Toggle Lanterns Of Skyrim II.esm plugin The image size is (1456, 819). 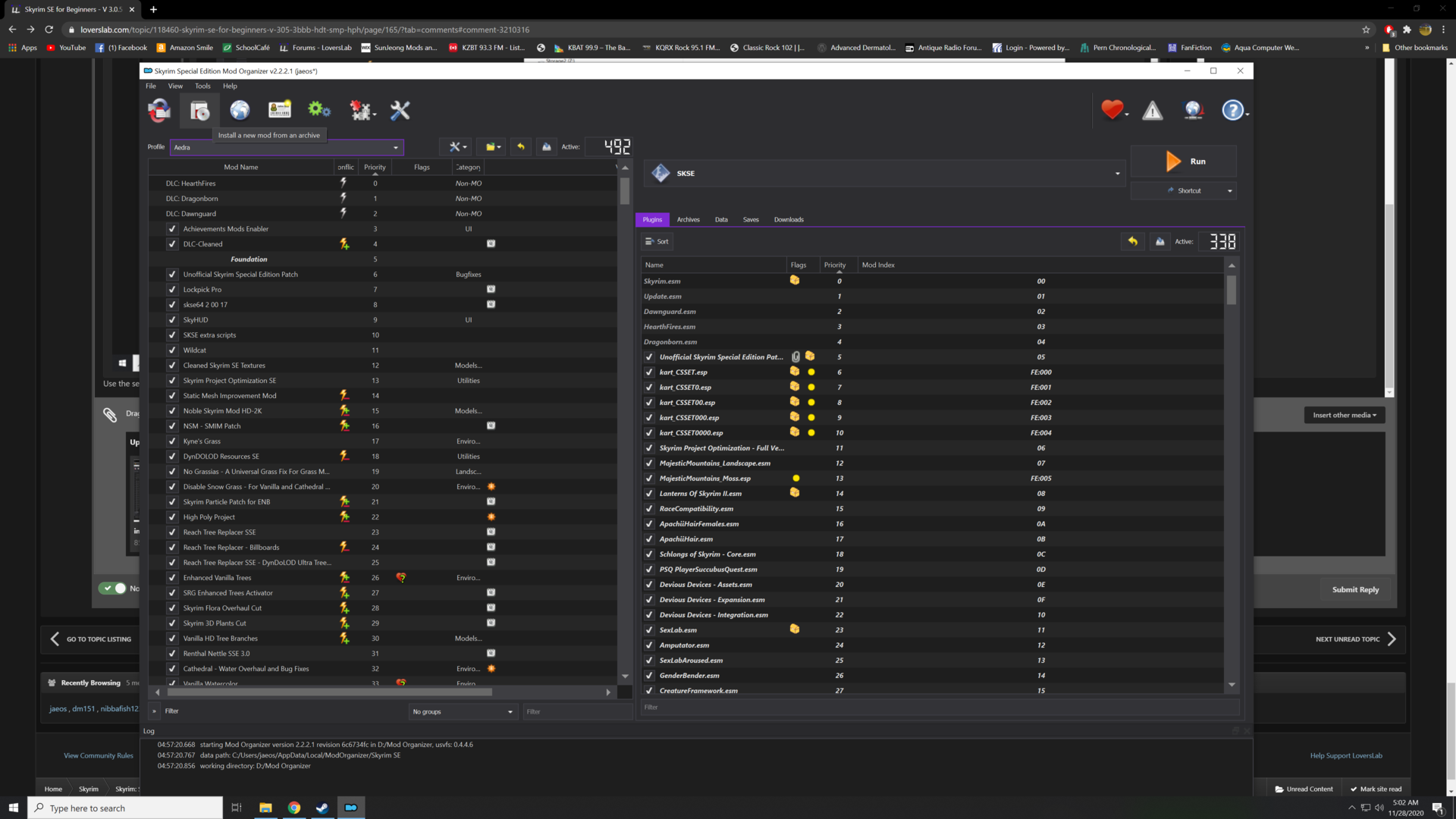click(649, 494)
